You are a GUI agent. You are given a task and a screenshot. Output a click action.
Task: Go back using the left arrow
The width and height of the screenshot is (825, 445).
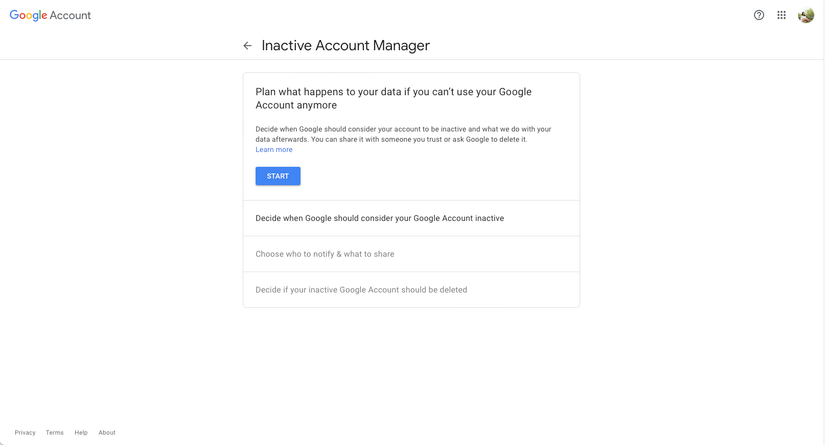pos(247,46)
